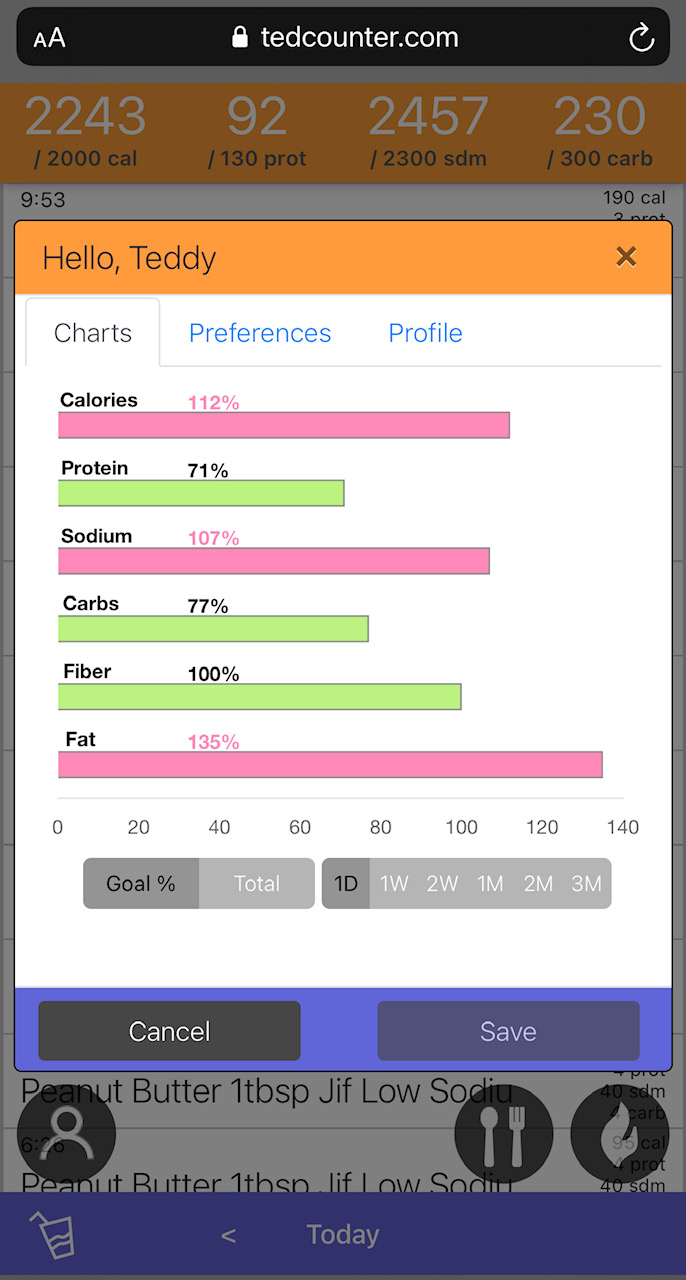
Task: Tap the flame calories icon
Action: [620, 1134]
